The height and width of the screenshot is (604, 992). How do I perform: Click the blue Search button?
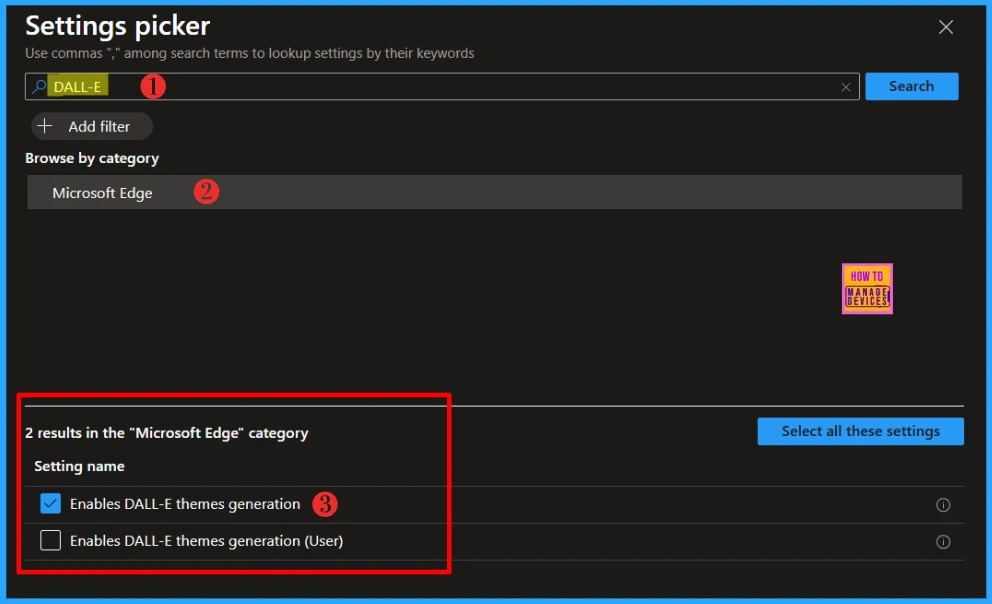[911, 86]
